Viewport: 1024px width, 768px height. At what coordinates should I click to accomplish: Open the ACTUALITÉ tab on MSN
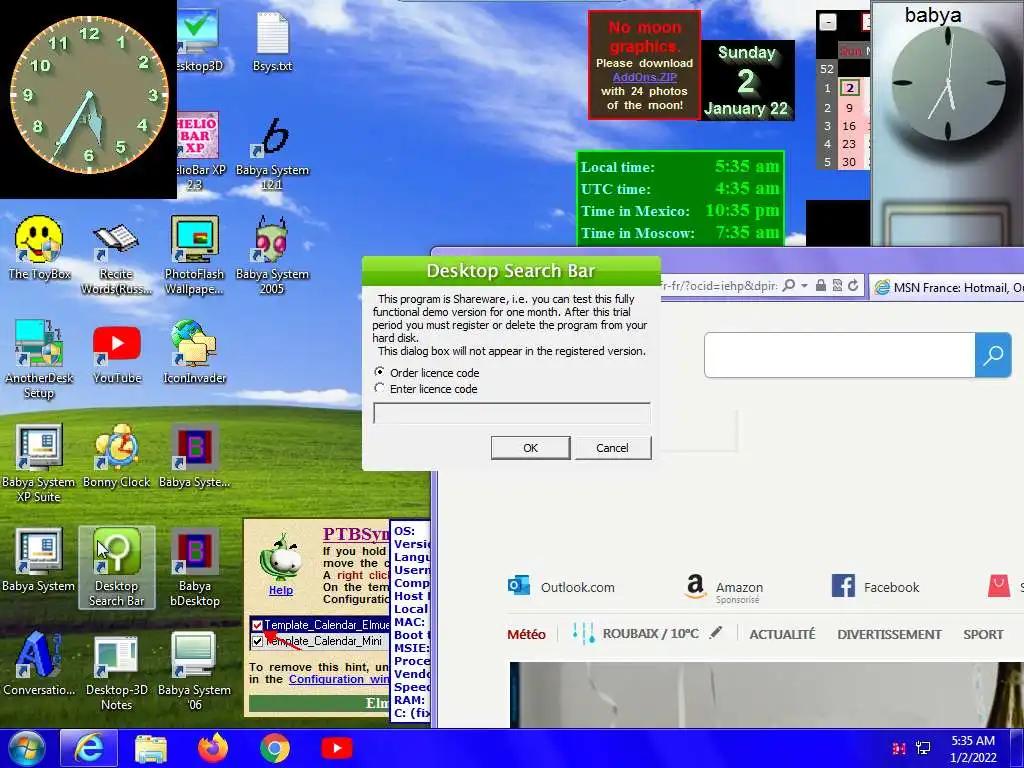(x=782, y=634)
